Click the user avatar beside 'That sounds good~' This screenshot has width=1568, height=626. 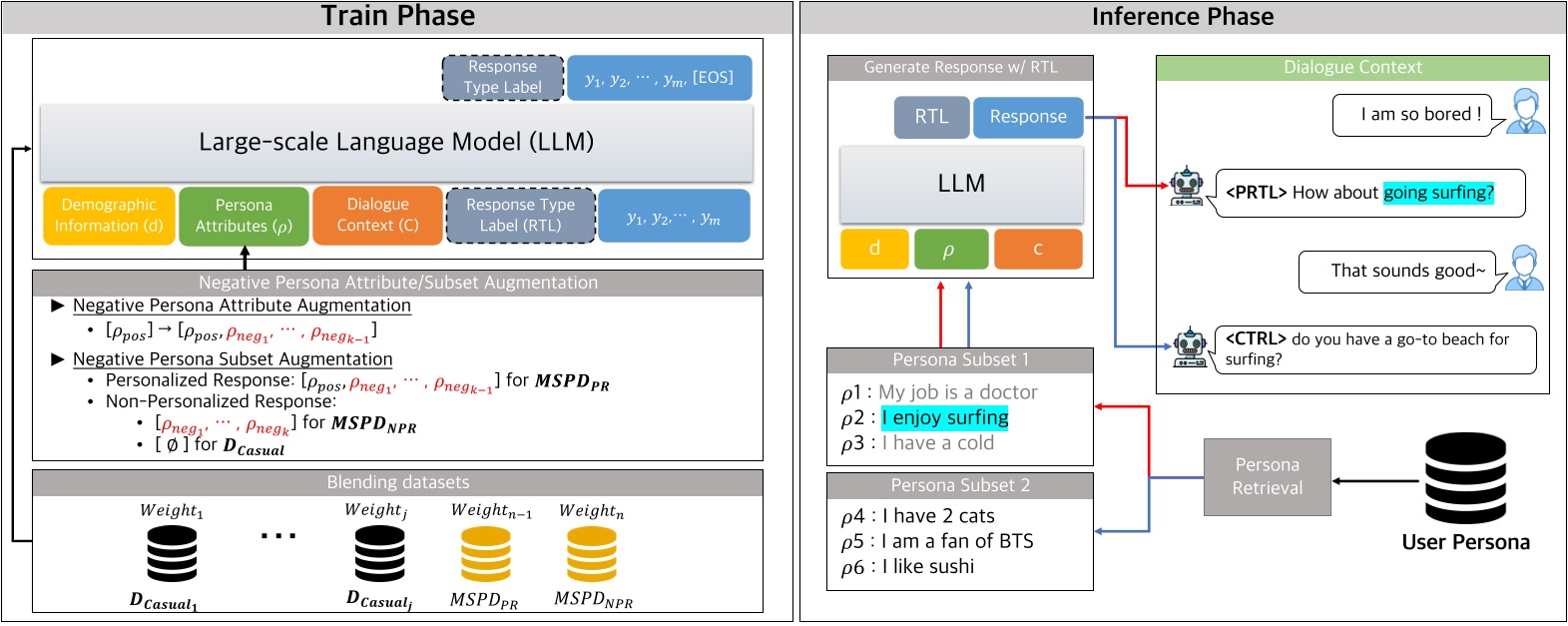1524,268
